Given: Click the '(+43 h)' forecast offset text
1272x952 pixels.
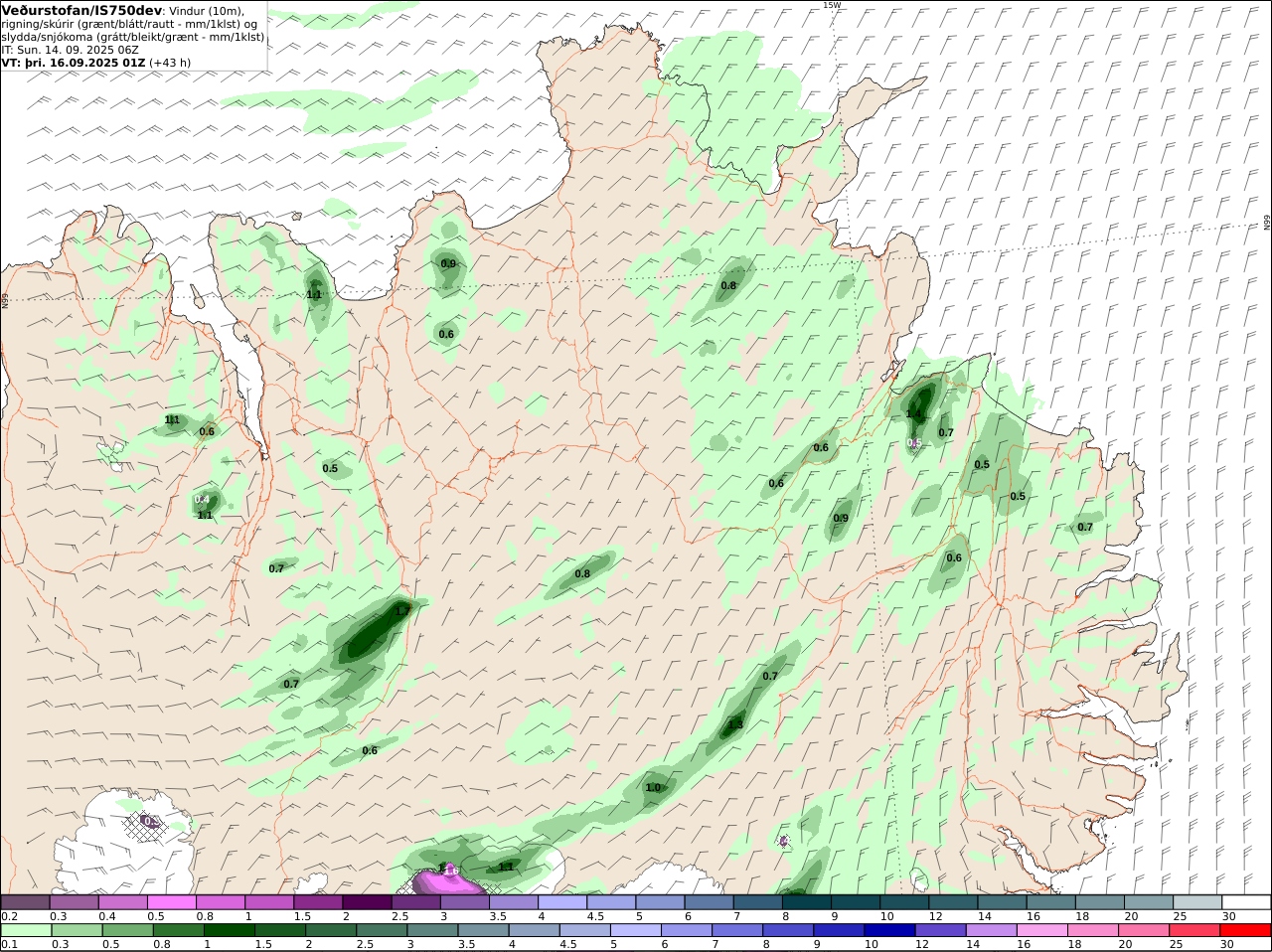Looking at the screenshot, I should click(x=171, y=62).
